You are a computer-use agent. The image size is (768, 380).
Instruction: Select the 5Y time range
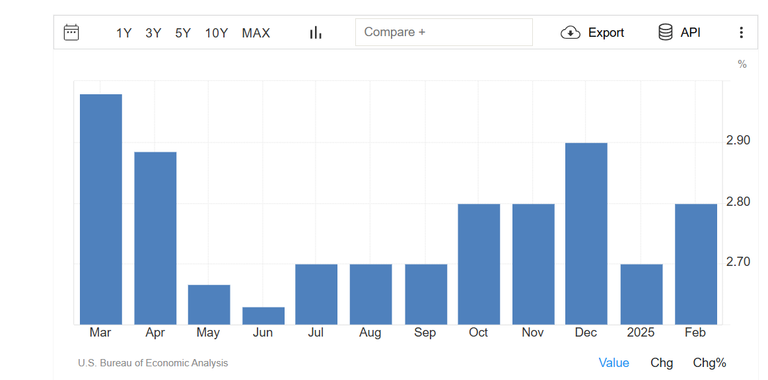(183, 33)
